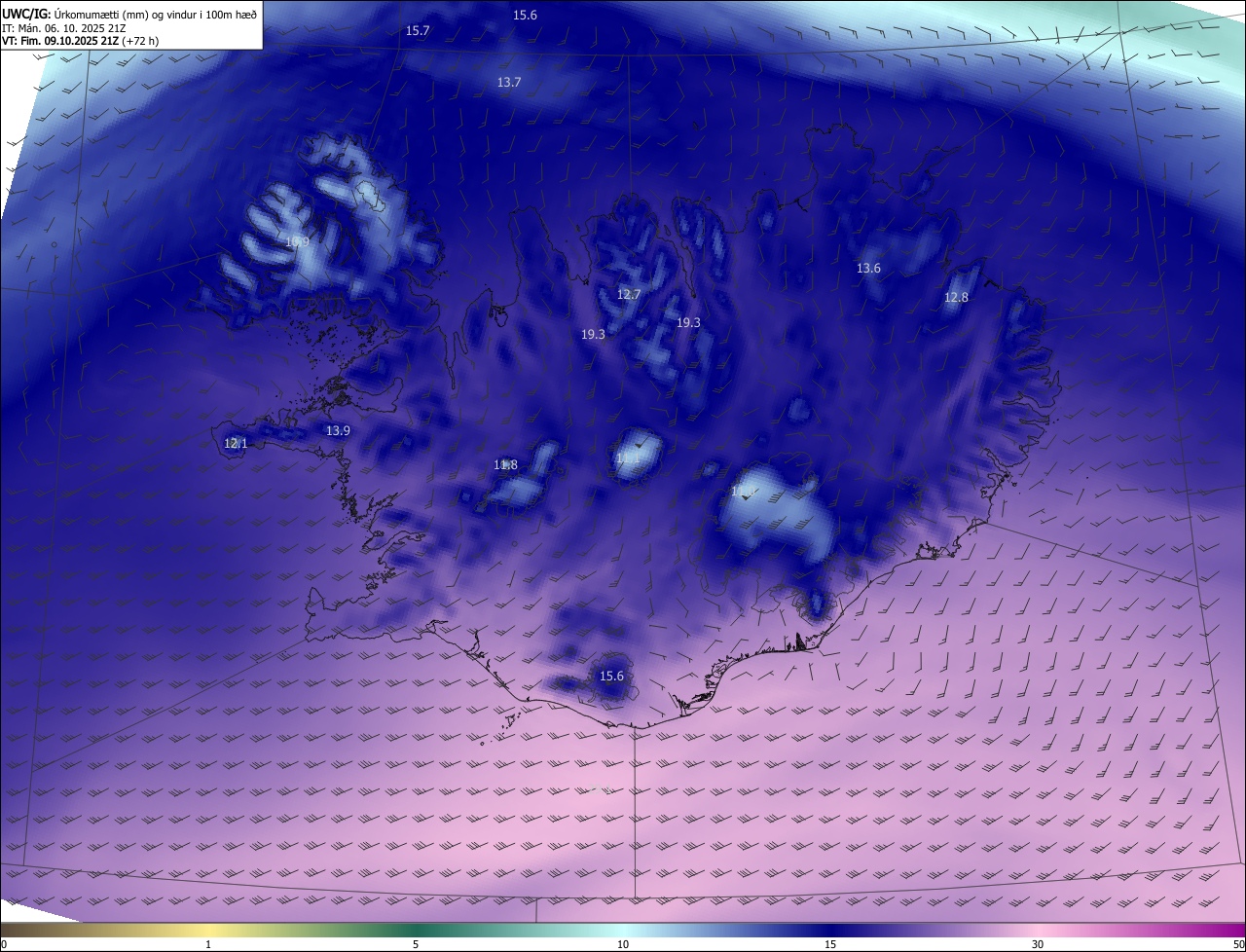1246x952 pixels.
Task: Click the 50 label ending the color scale
Action: click(x=1237, y=944)
